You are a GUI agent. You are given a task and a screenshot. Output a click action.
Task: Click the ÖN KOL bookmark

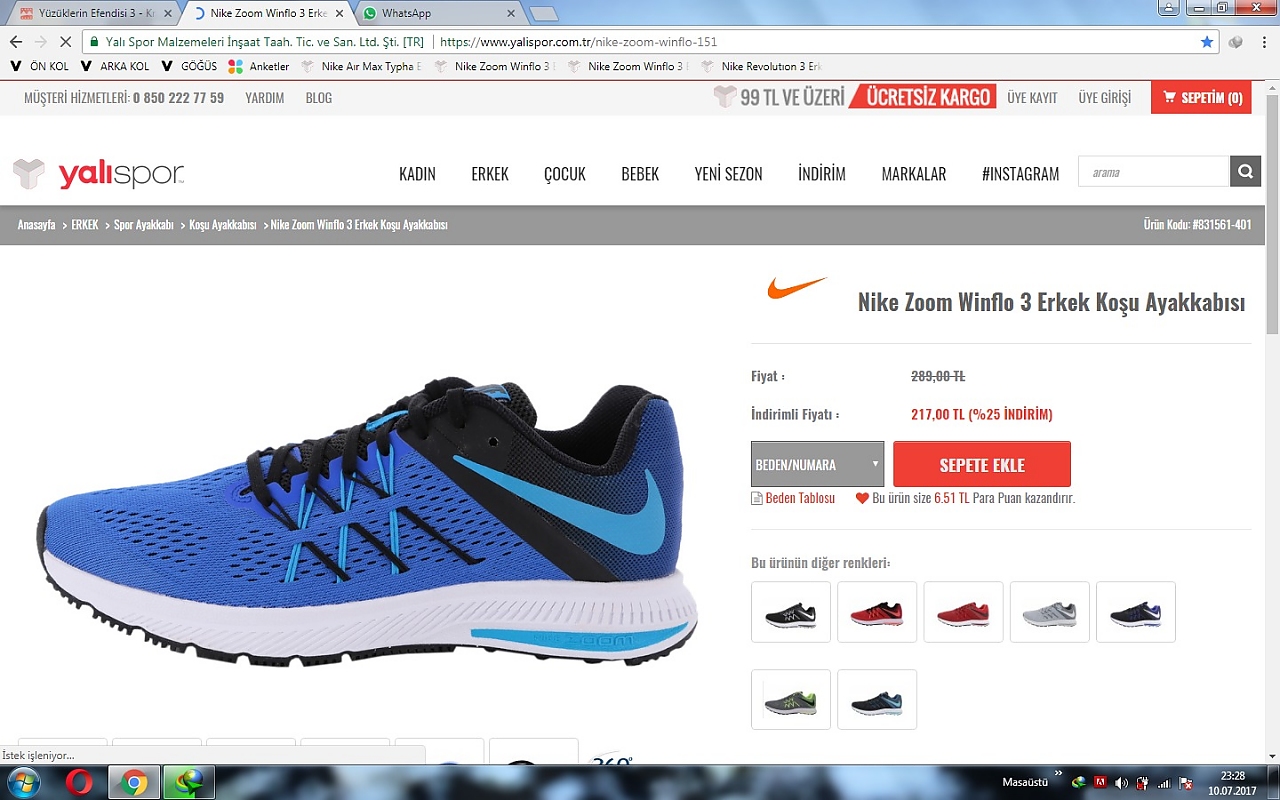(x=40, y=67)
